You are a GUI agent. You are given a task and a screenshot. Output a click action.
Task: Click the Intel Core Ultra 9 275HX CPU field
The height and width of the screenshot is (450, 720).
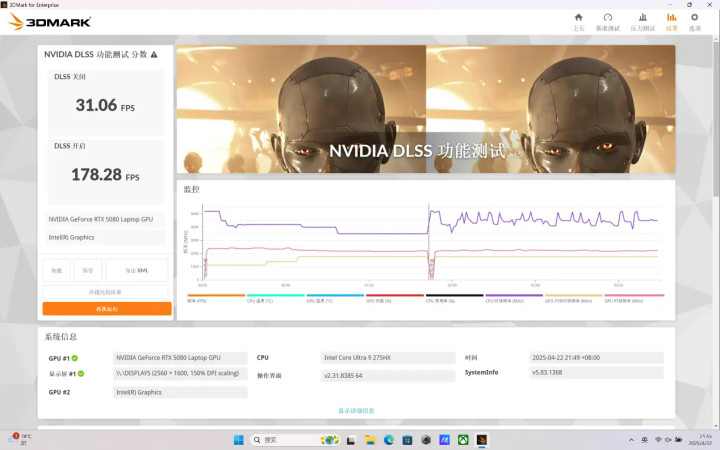[x=388, y=358]
